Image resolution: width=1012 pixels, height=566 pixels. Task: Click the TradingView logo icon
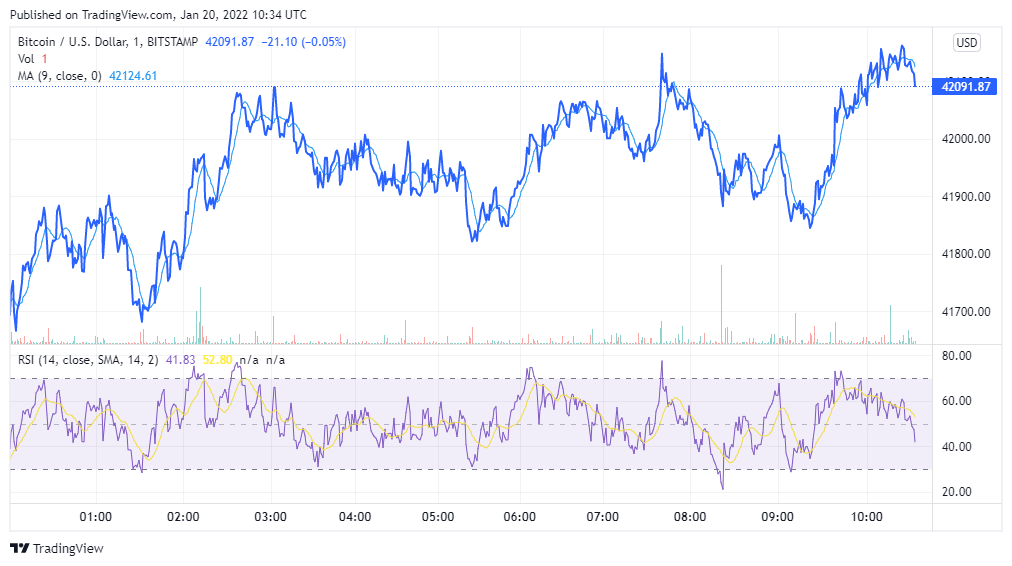tap(20, 549)
